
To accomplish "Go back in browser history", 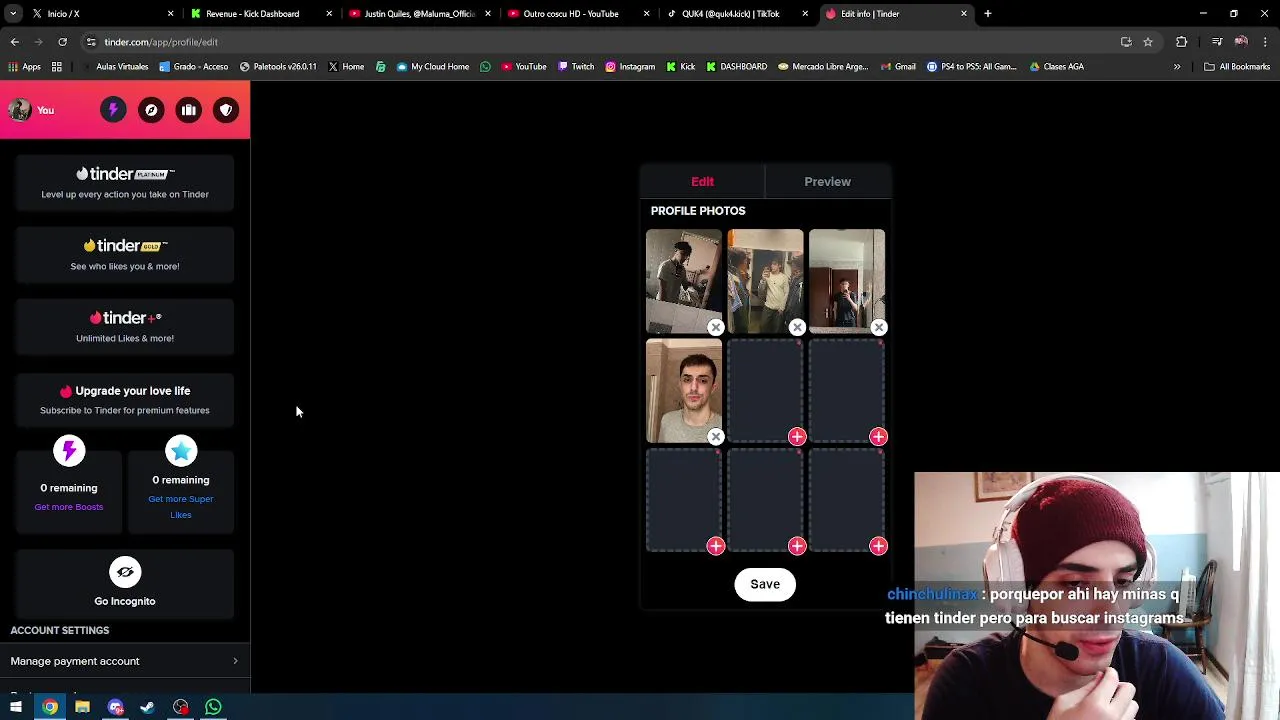I will [x=15, y=42].
